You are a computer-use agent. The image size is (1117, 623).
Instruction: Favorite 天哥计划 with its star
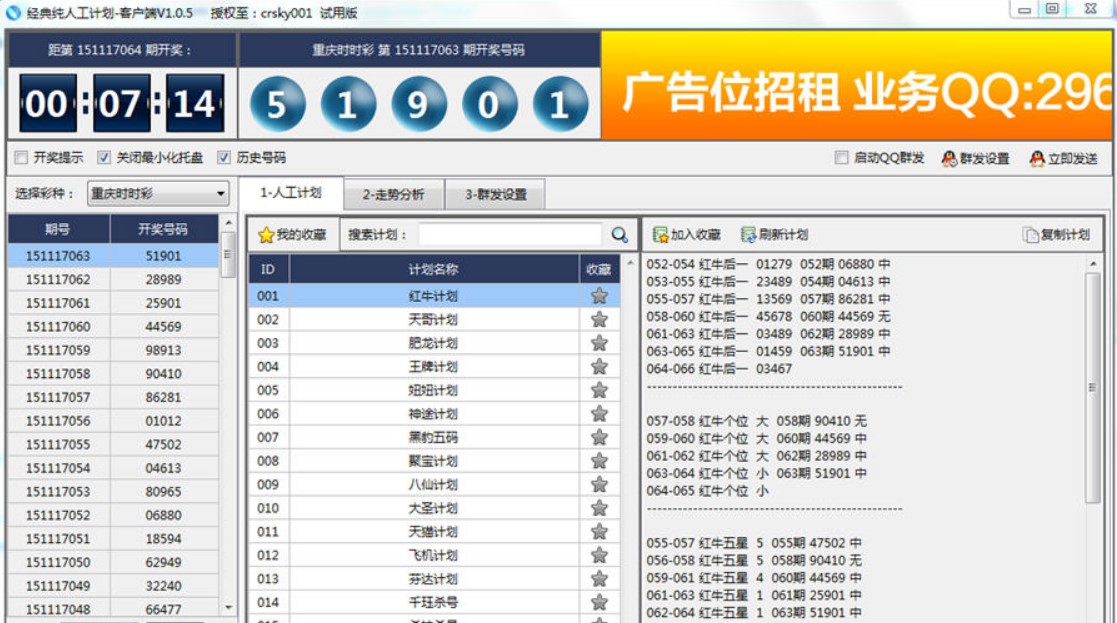coord(599,319)
